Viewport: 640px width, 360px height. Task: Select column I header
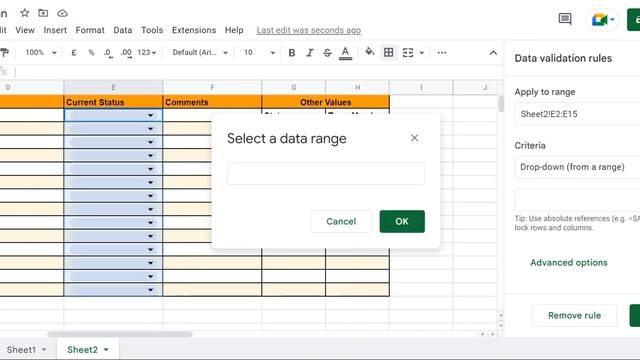click(x=421, y=87)
